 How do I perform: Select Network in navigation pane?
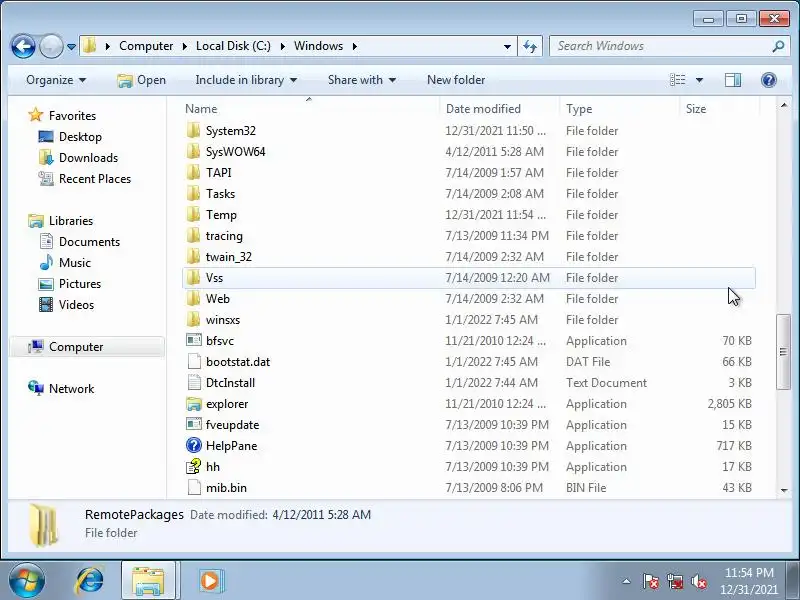tap(71, 389)
